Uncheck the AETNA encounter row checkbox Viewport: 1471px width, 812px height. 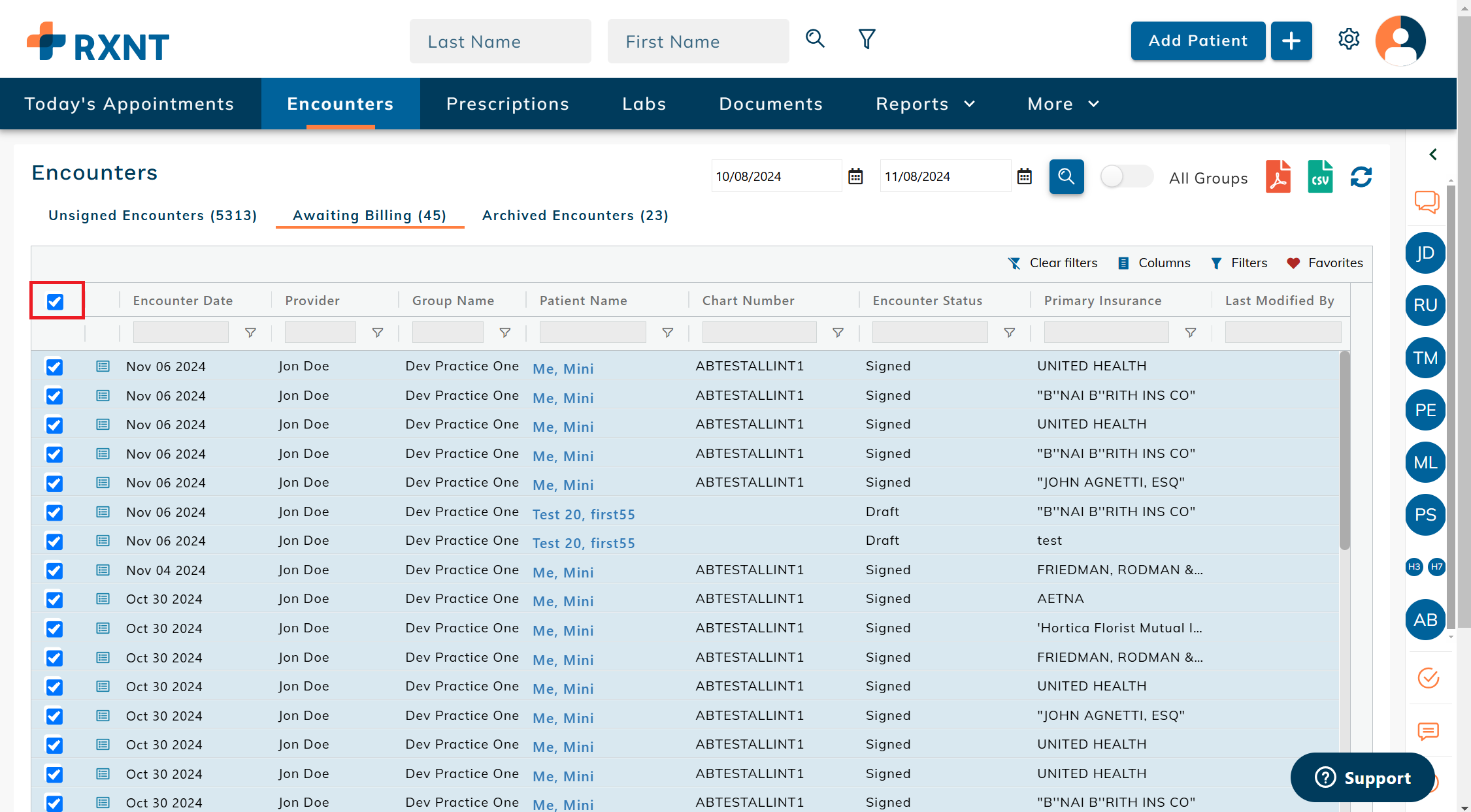tap(54, 599)
